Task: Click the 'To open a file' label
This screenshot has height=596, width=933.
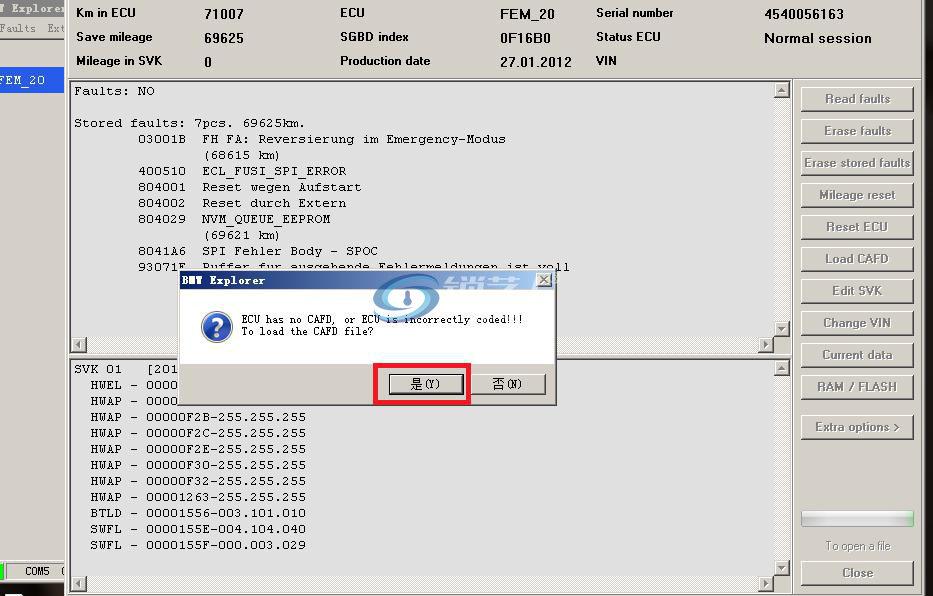Action: [857, 546]
